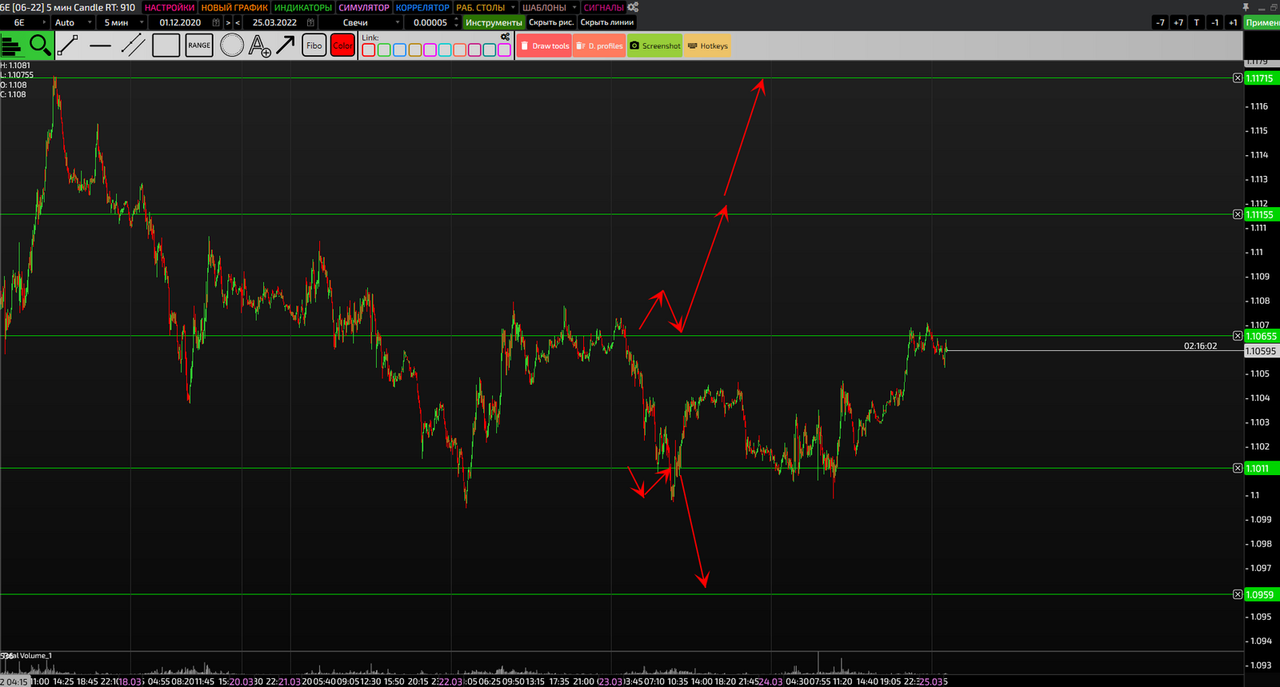Click the +1 day button
Image resolution: width=1280 pixels, height=687 pixels.
(x=1232, y=22)
